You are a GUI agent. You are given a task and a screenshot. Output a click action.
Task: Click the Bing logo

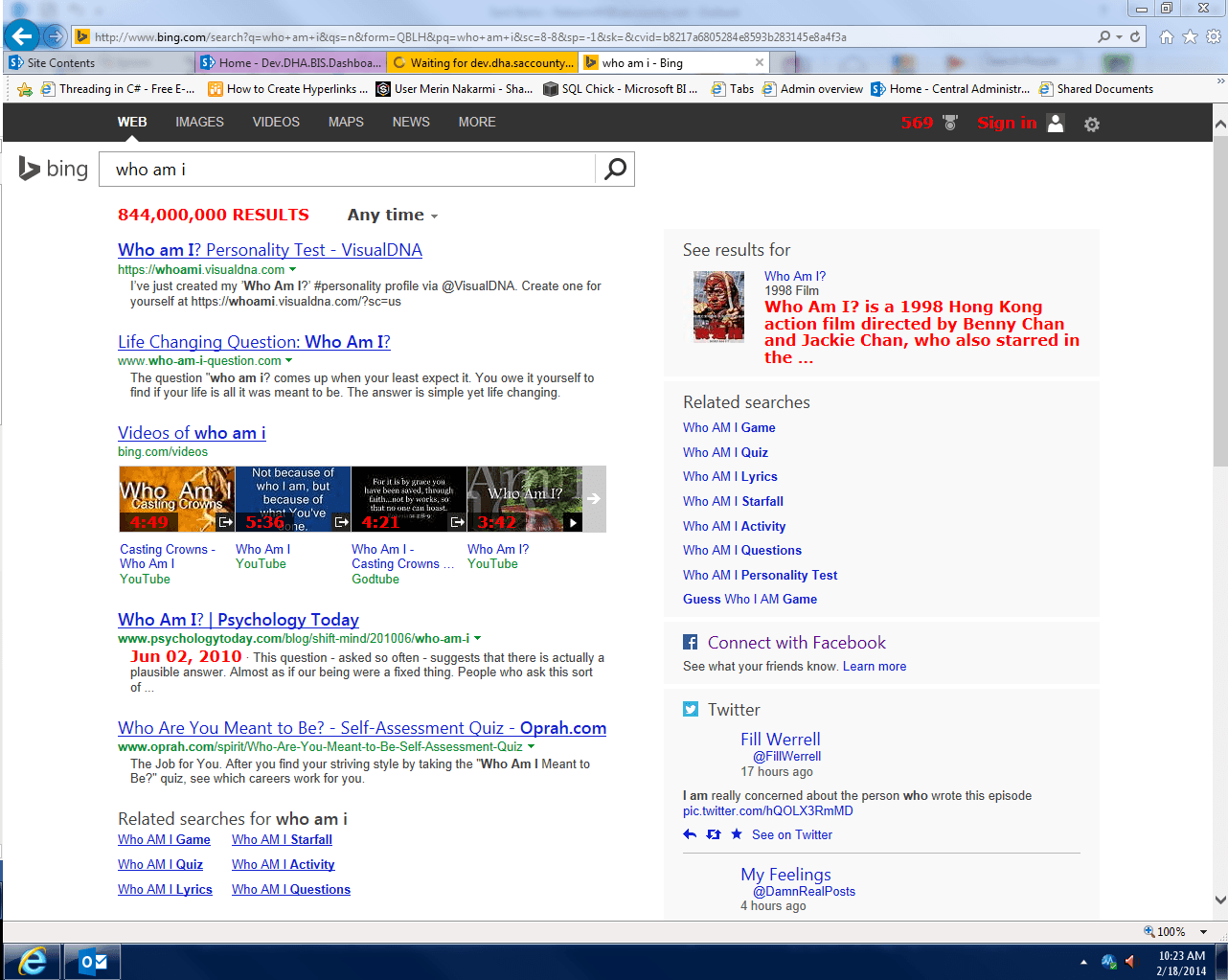coord(54,169)
